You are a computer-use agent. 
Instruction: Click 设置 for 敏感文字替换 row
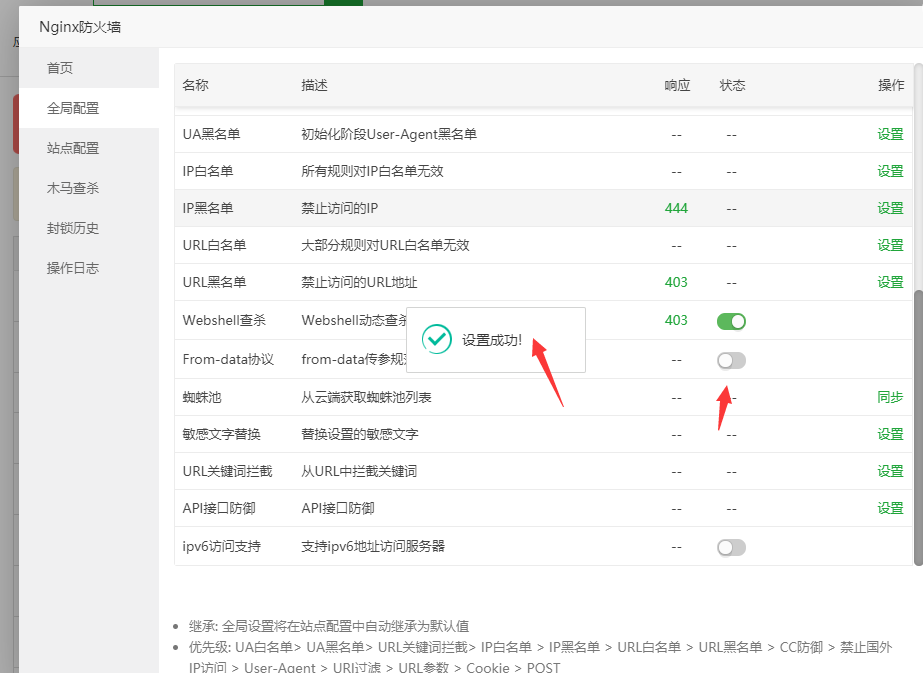pos(890,435)
